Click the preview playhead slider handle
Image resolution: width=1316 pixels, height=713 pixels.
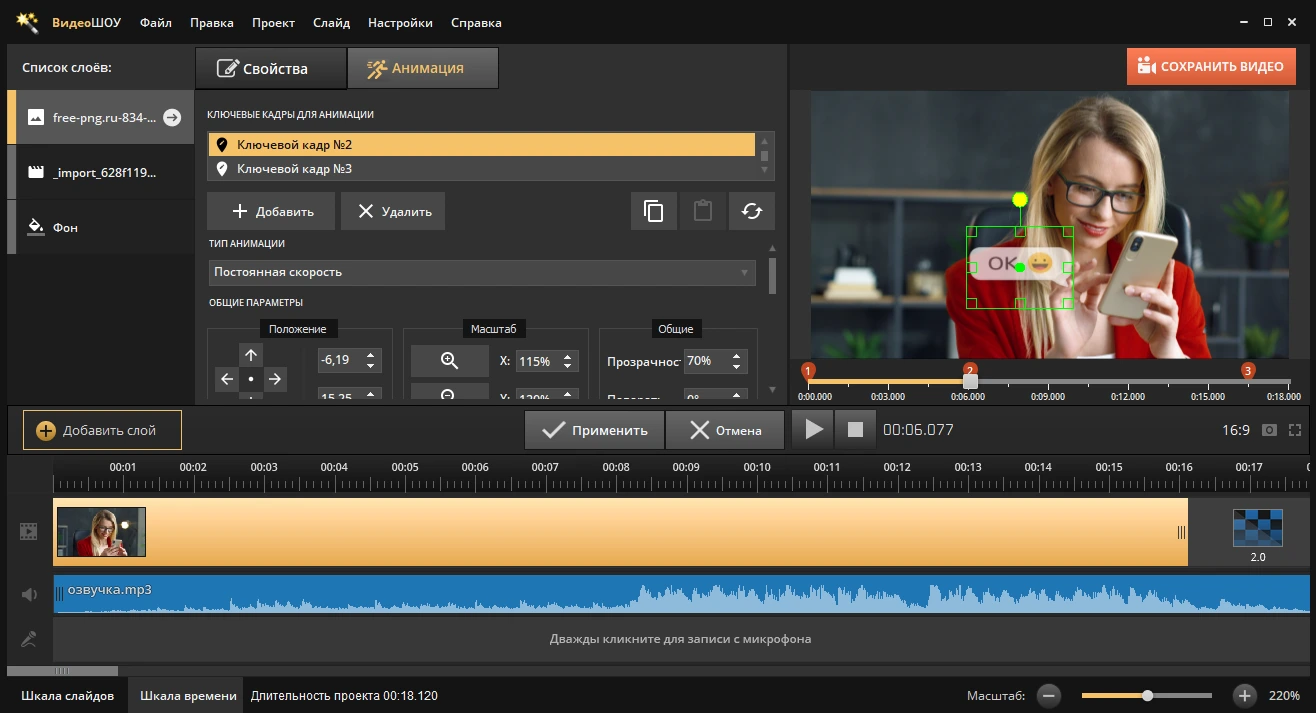[x=970, y=382]
